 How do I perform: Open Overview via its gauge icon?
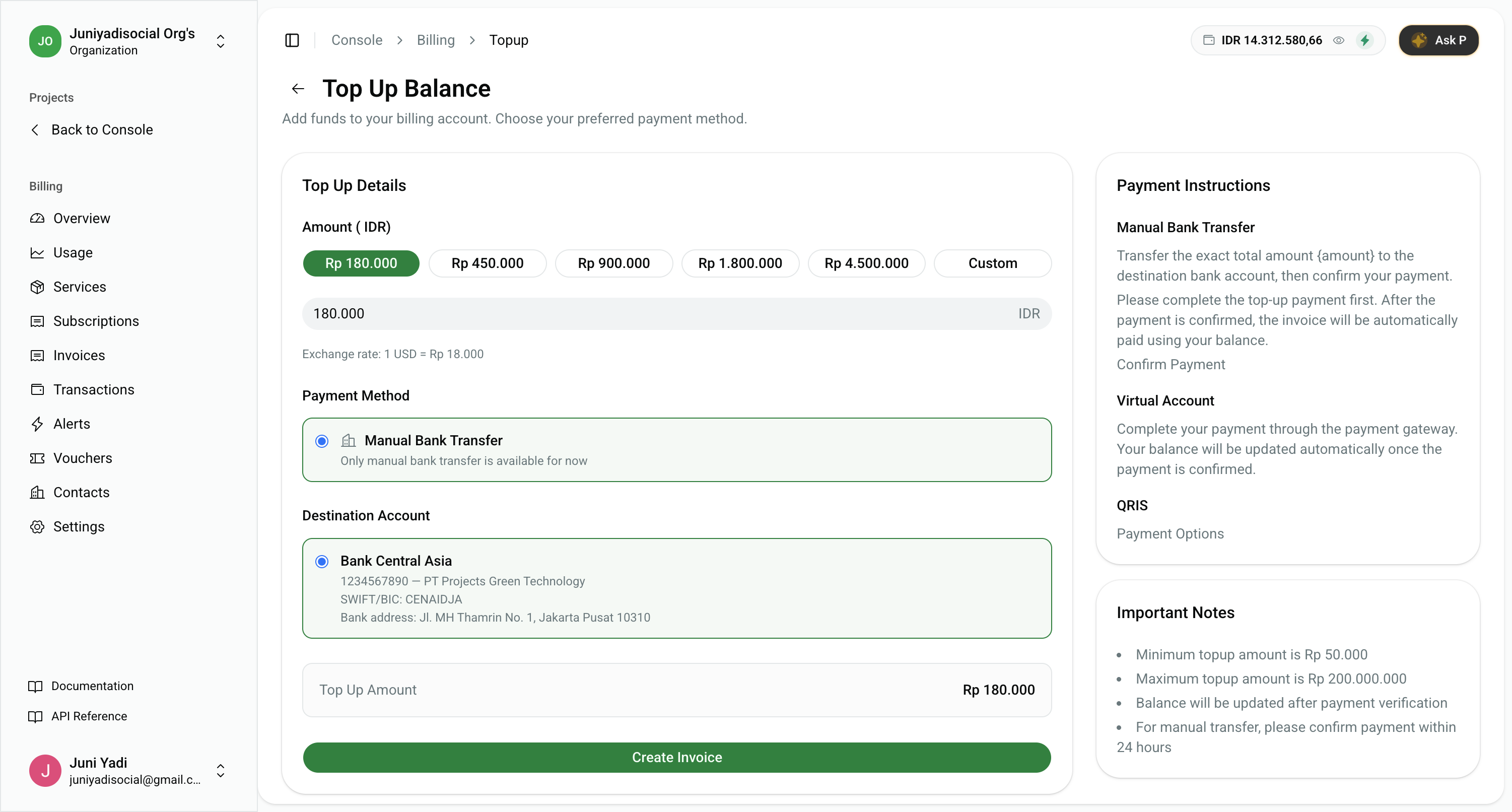tap(37, 219)
